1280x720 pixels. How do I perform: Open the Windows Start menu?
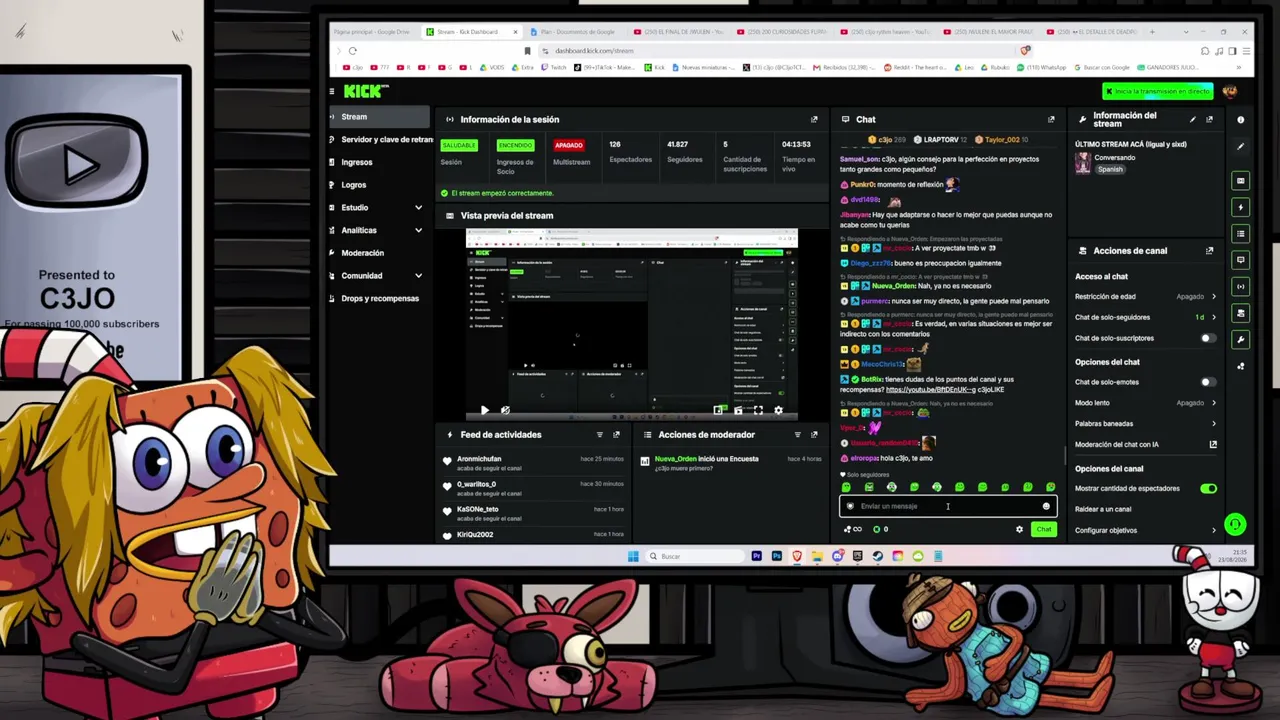[x=633, y=556]
